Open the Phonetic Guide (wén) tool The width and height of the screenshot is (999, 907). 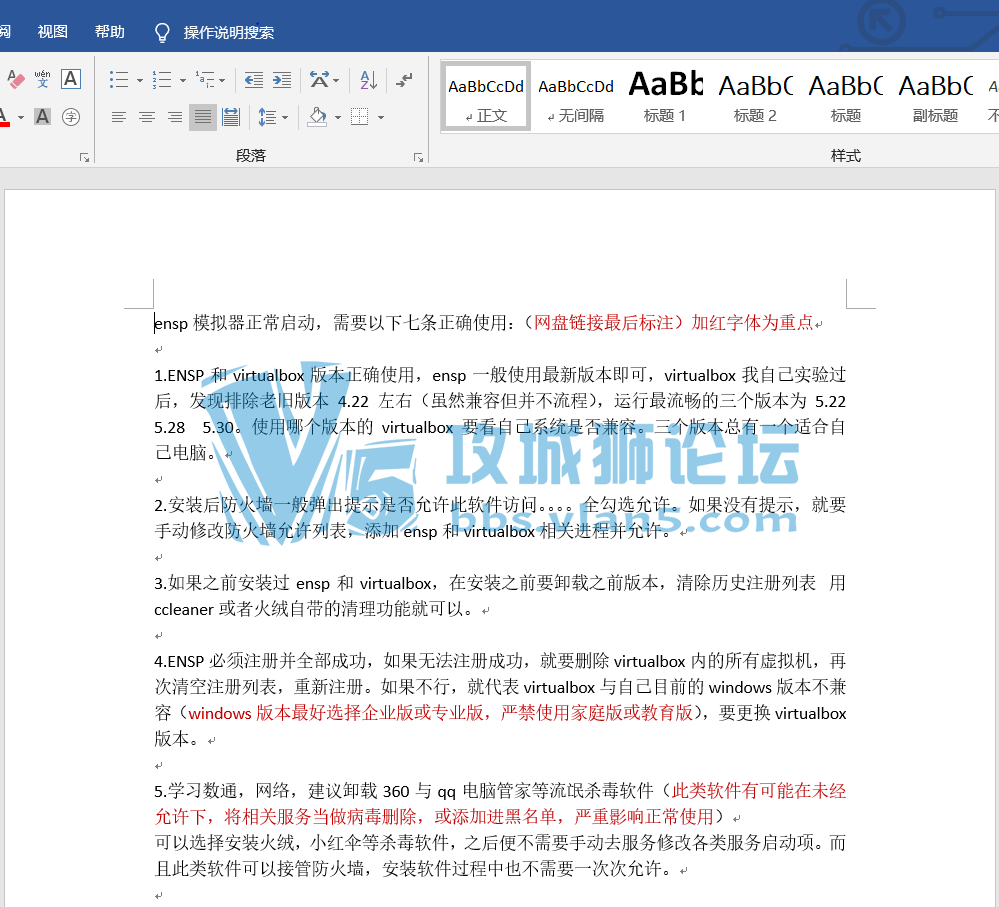(x=43, y=80)
